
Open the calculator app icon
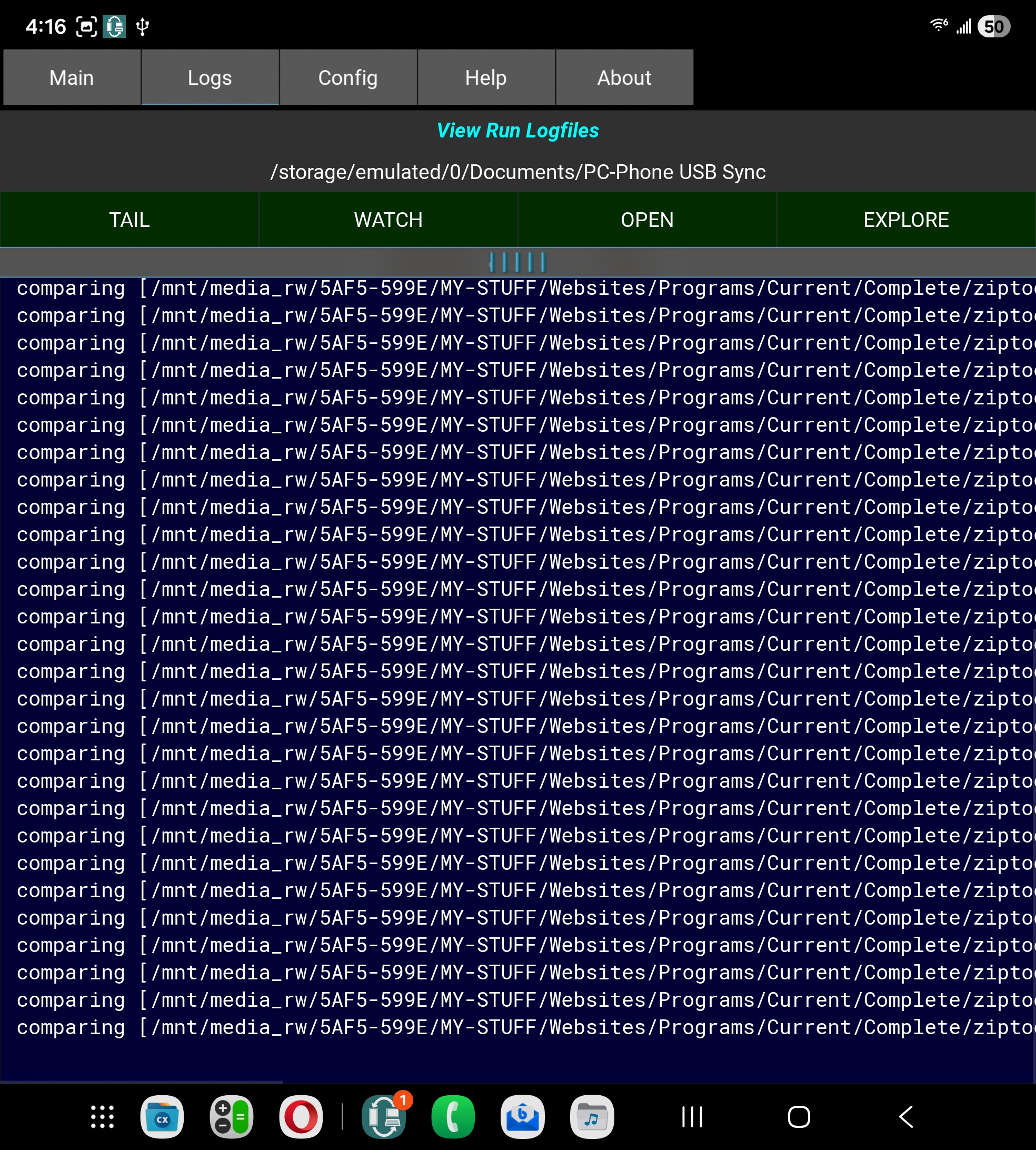[232, 1117]
